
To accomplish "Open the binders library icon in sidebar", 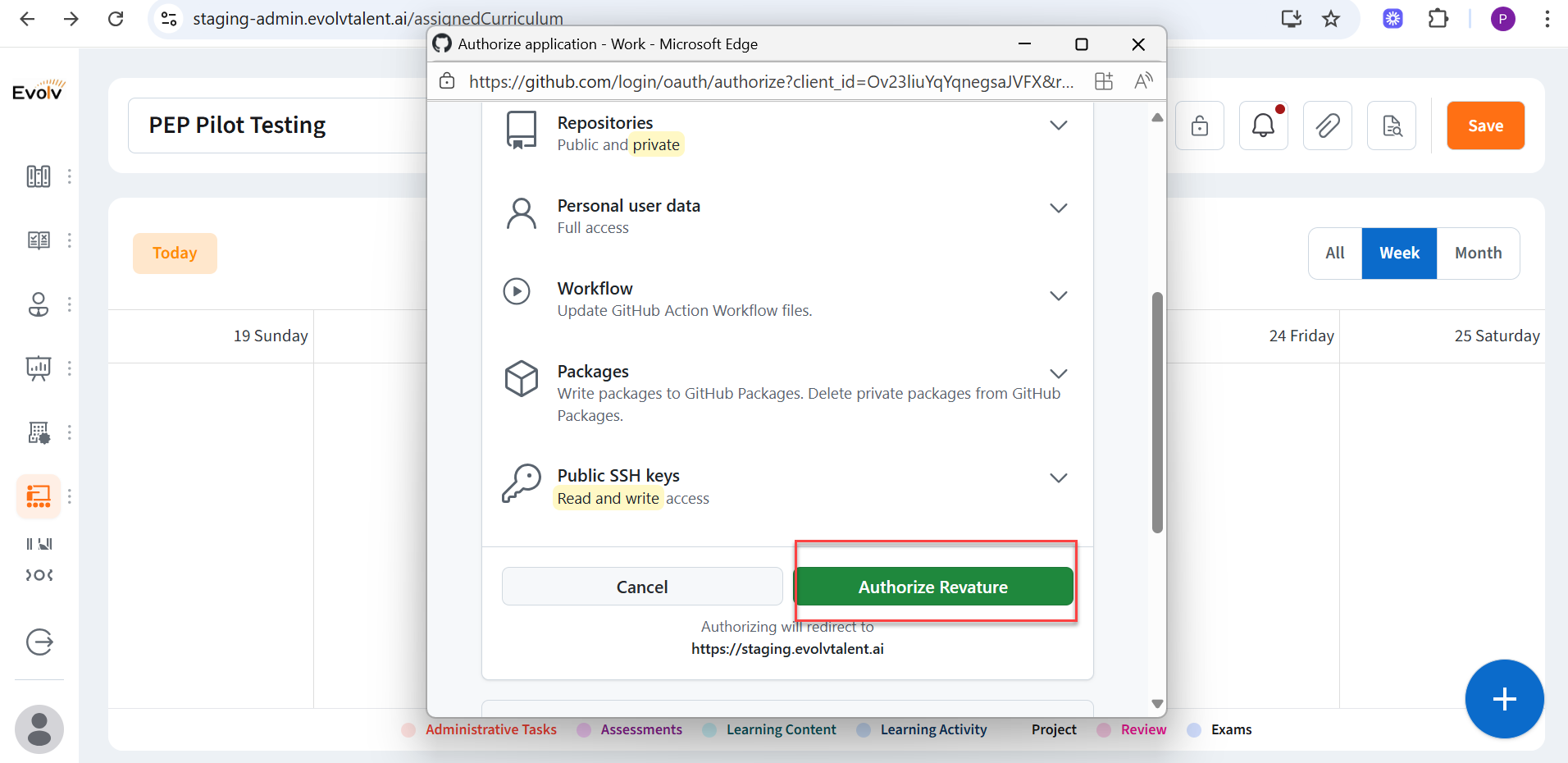I will point(39,176).
